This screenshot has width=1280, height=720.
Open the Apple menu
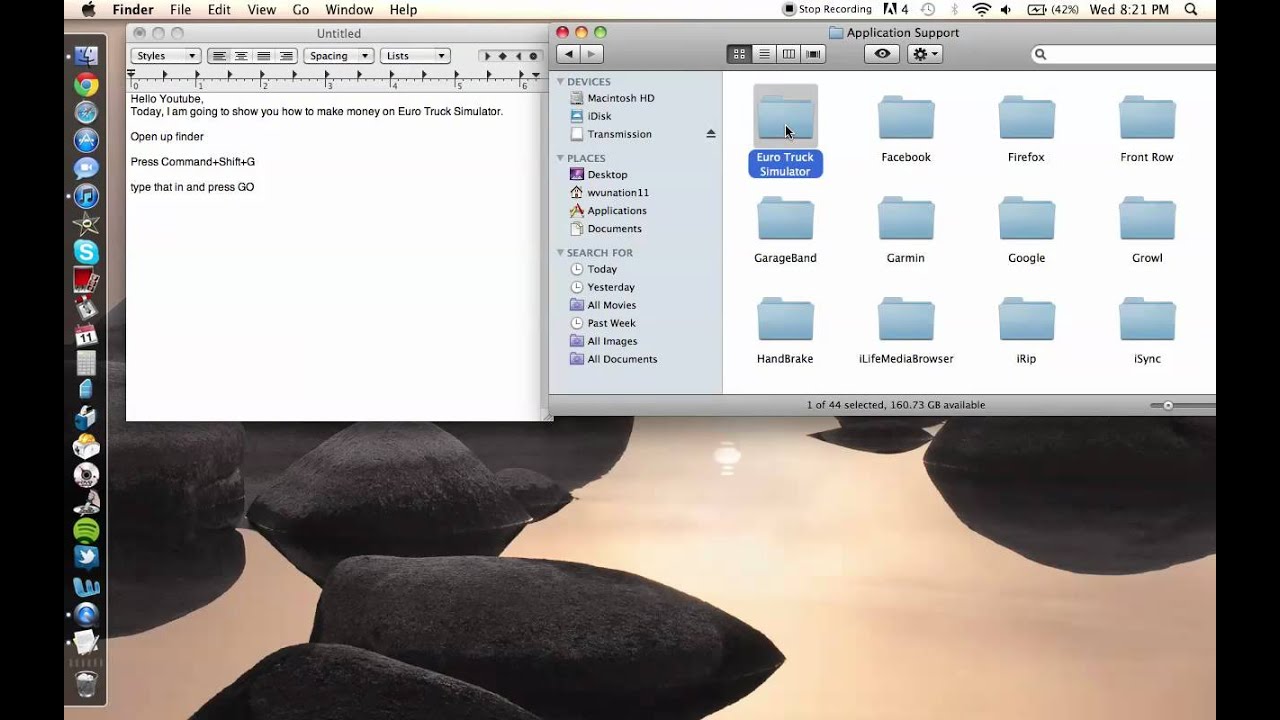[x=87, y=9]
